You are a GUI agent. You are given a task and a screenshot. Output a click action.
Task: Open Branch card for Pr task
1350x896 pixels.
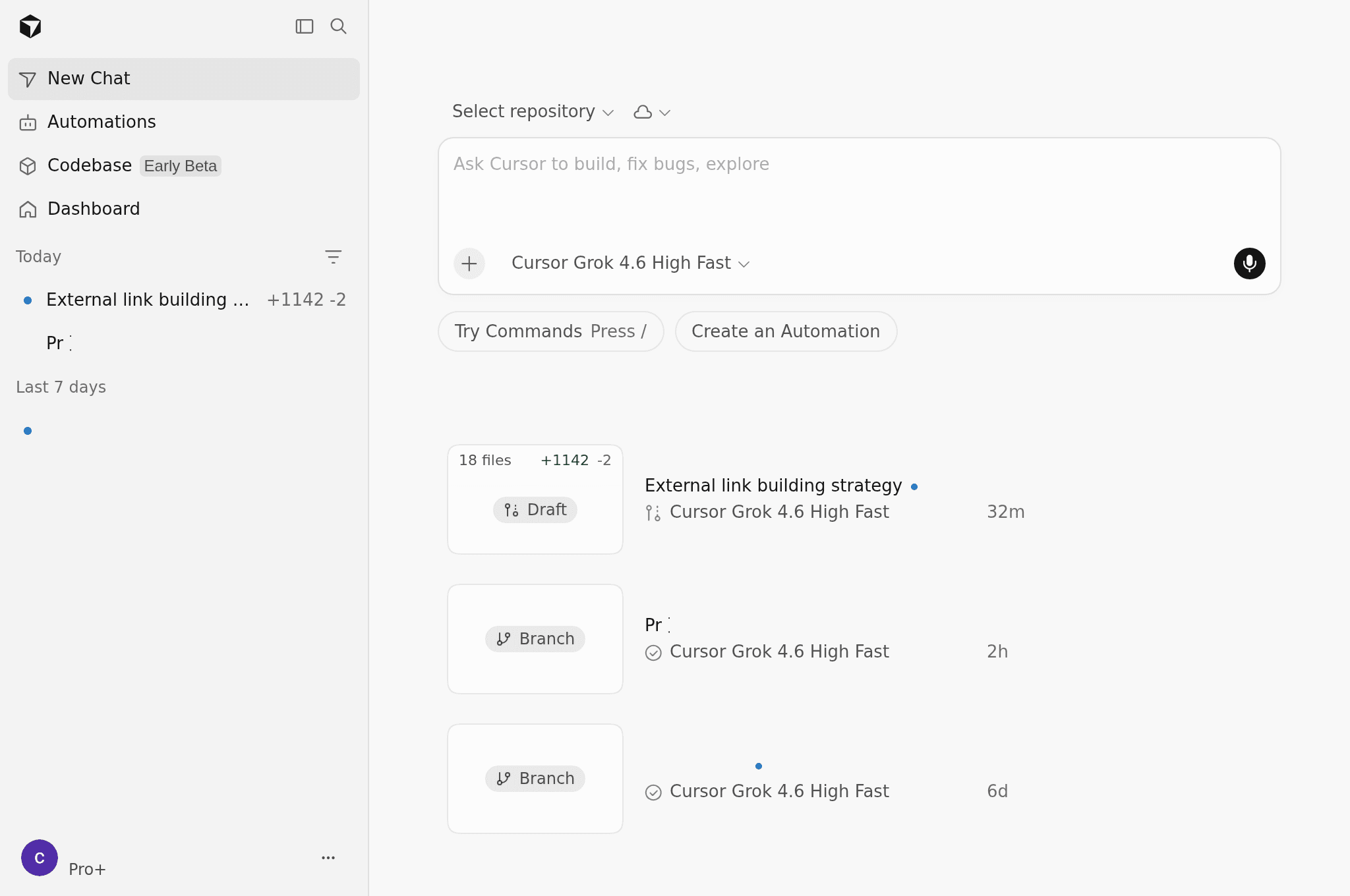tap(535, 639)
